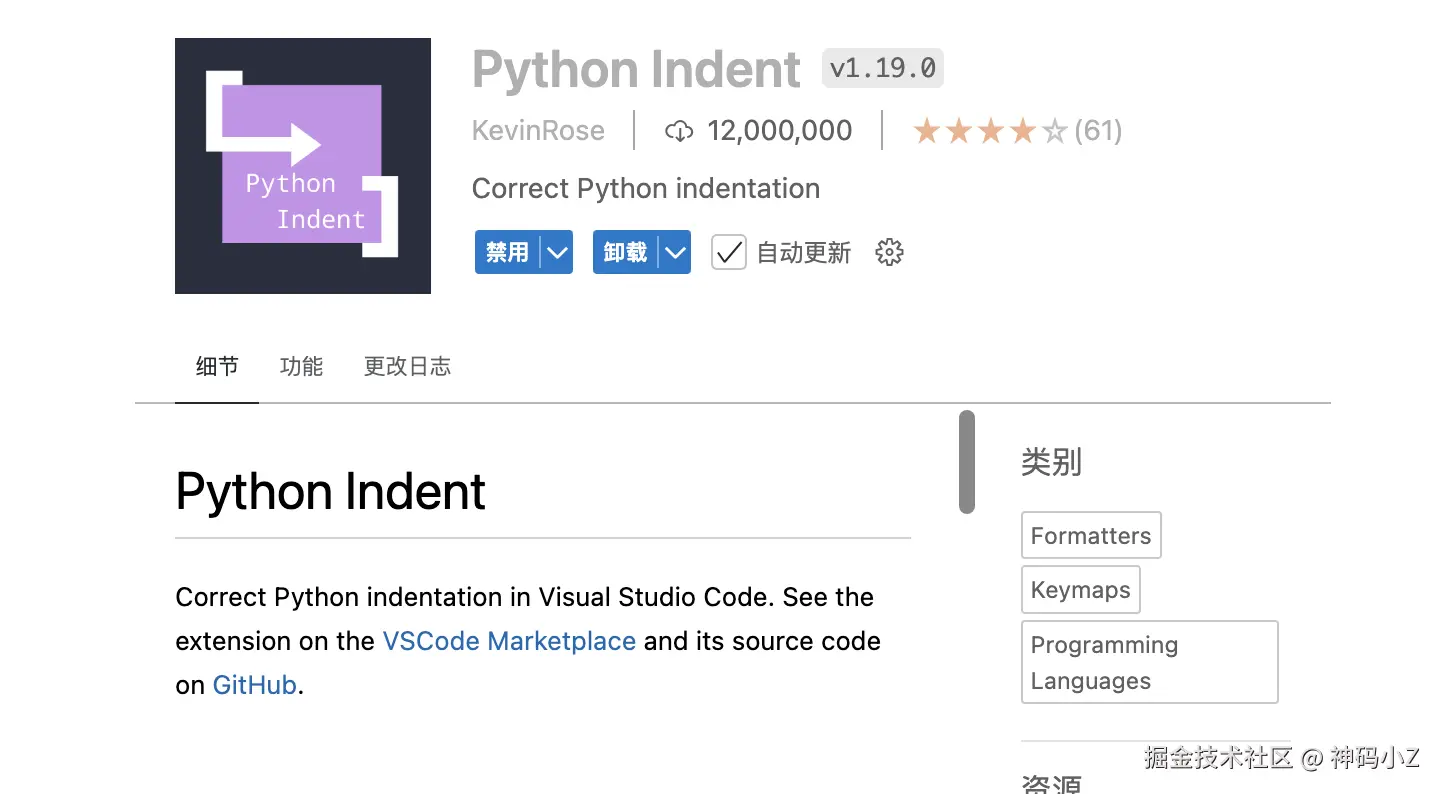This screenshot has height=794, width=1442.
Task: Expand the 卸载 dropdown arrow
Action: click(x=675, y=253)
